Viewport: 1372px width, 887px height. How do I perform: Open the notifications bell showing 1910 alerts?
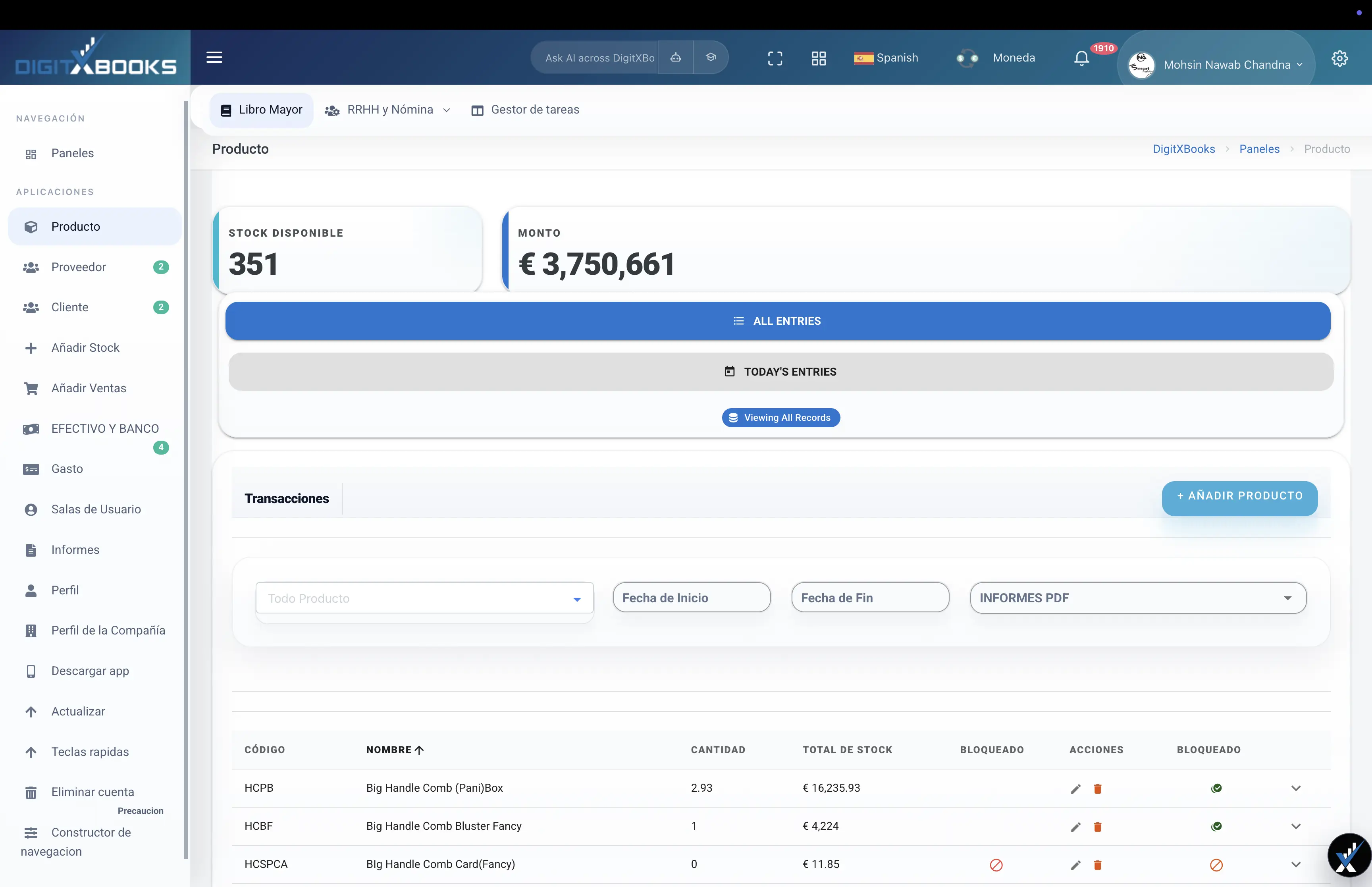tap(1081, 58)
